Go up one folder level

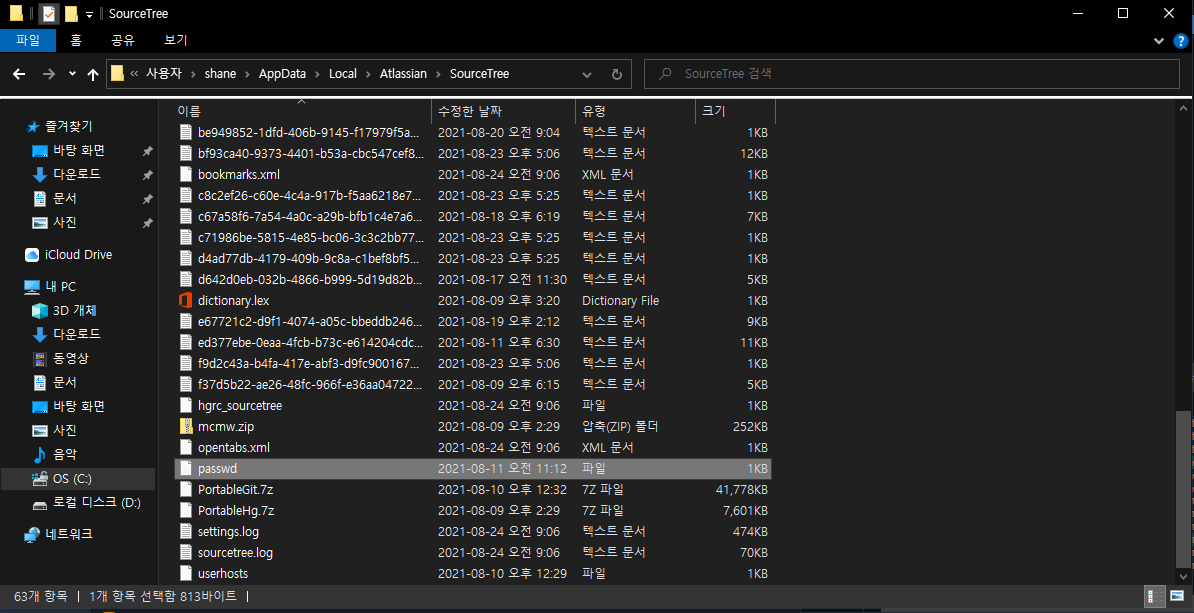pyautogui.click(x=93, y=74)
